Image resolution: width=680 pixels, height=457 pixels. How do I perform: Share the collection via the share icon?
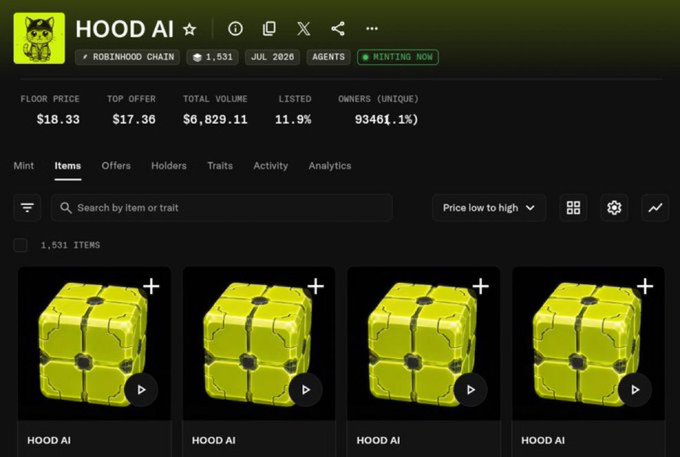[x=338, y=29]
